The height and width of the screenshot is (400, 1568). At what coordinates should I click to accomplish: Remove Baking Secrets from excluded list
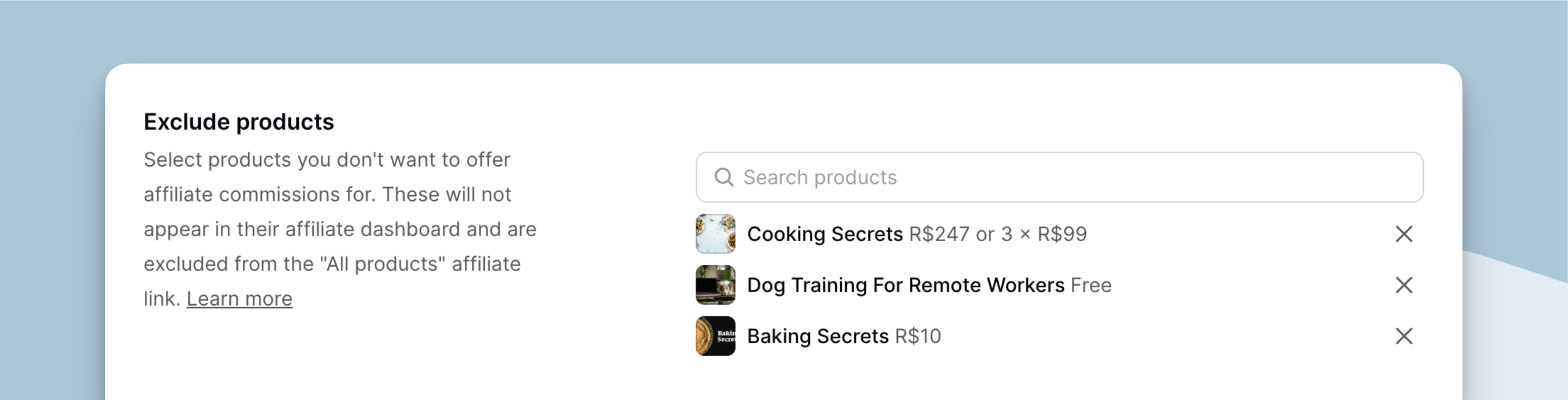[x=1403, y=336]
